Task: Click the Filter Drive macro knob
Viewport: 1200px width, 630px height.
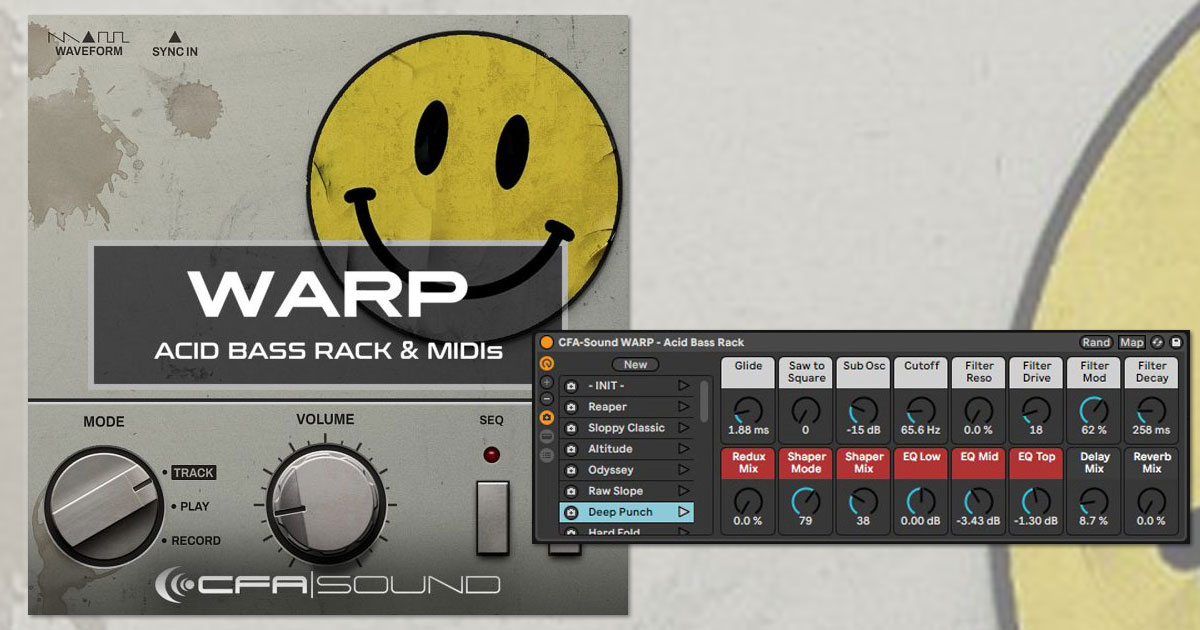Action: (1037, 410)
